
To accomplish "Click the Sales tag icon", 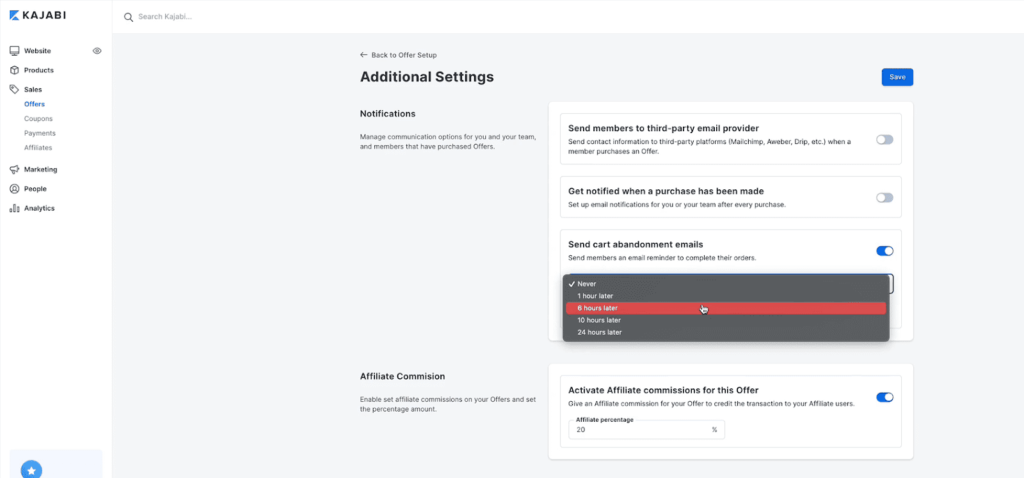I will pos(14,89).
